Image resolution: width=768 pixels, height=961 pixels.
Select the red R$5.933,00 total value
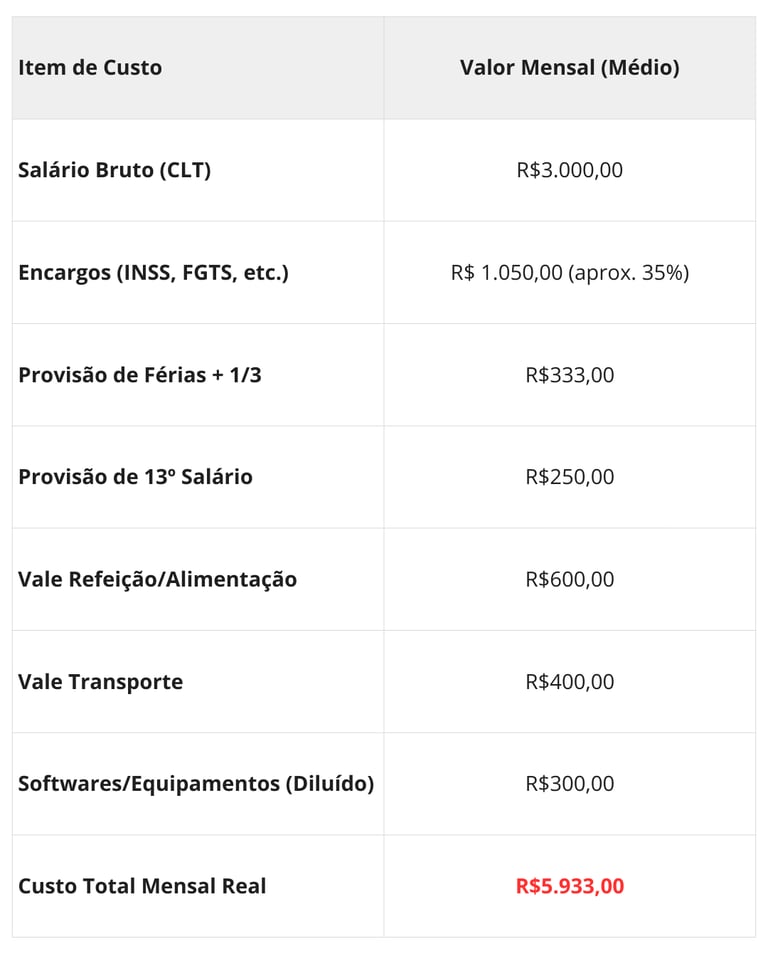tap(569, 886)
